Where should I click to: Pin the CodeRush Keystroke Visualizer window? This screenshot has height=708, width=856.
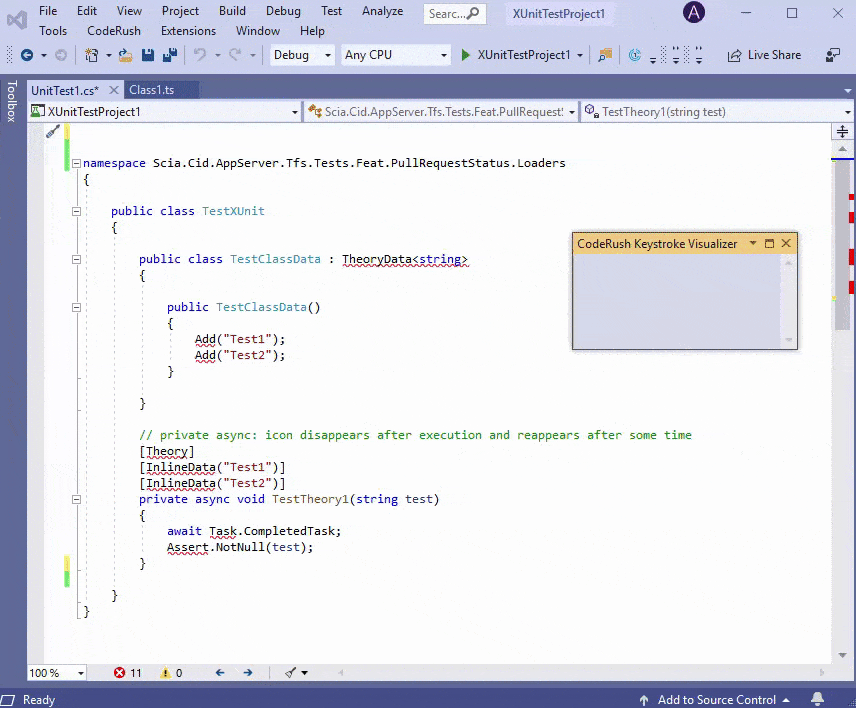(769, 243)
